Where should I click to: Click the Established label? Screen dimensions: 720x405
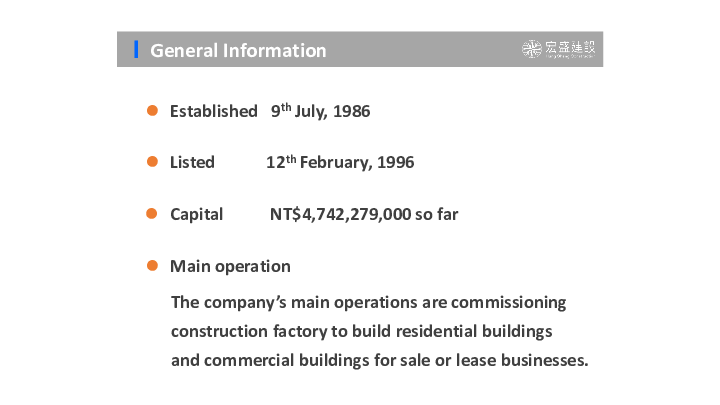click(x=213, y=111)
